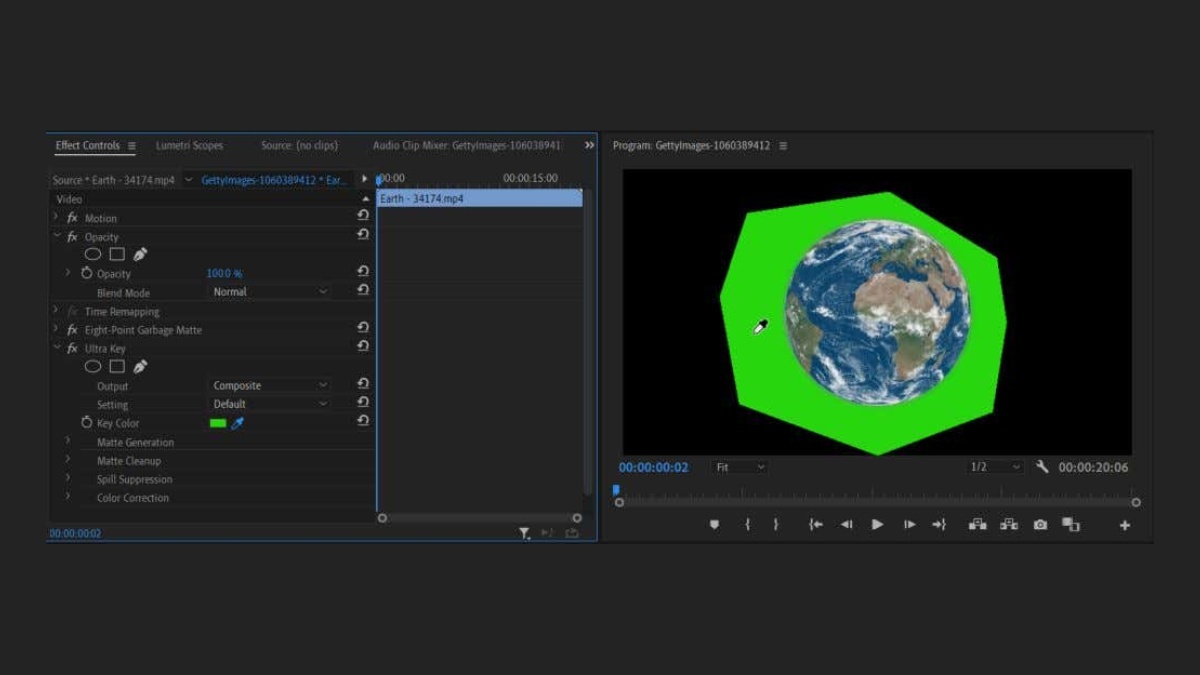
Task: Open the Button Editor plus icon
Action: click(1124, 525)
